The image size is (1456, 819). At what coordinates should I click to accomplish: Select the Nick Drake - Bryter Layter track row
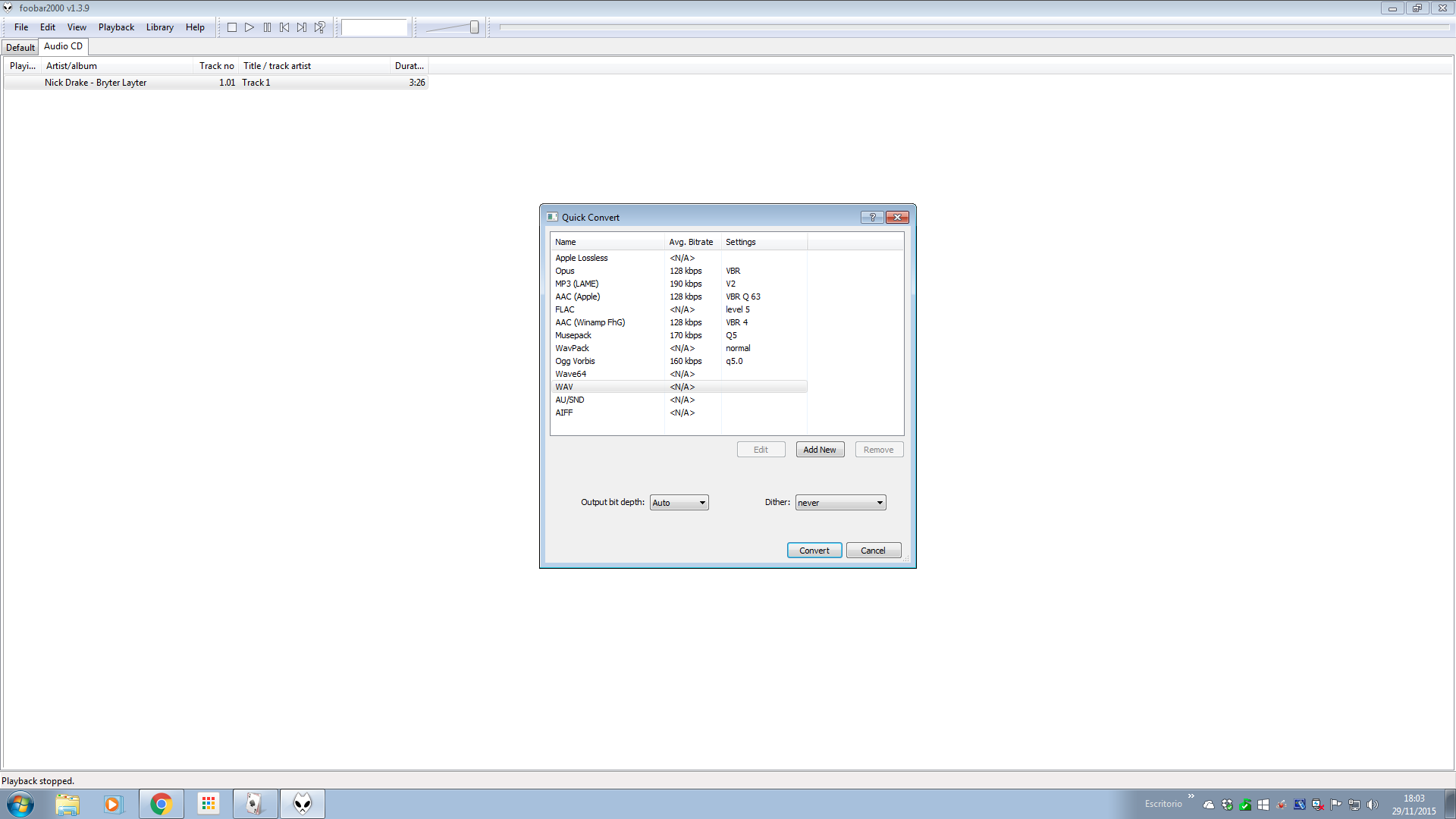216,83
